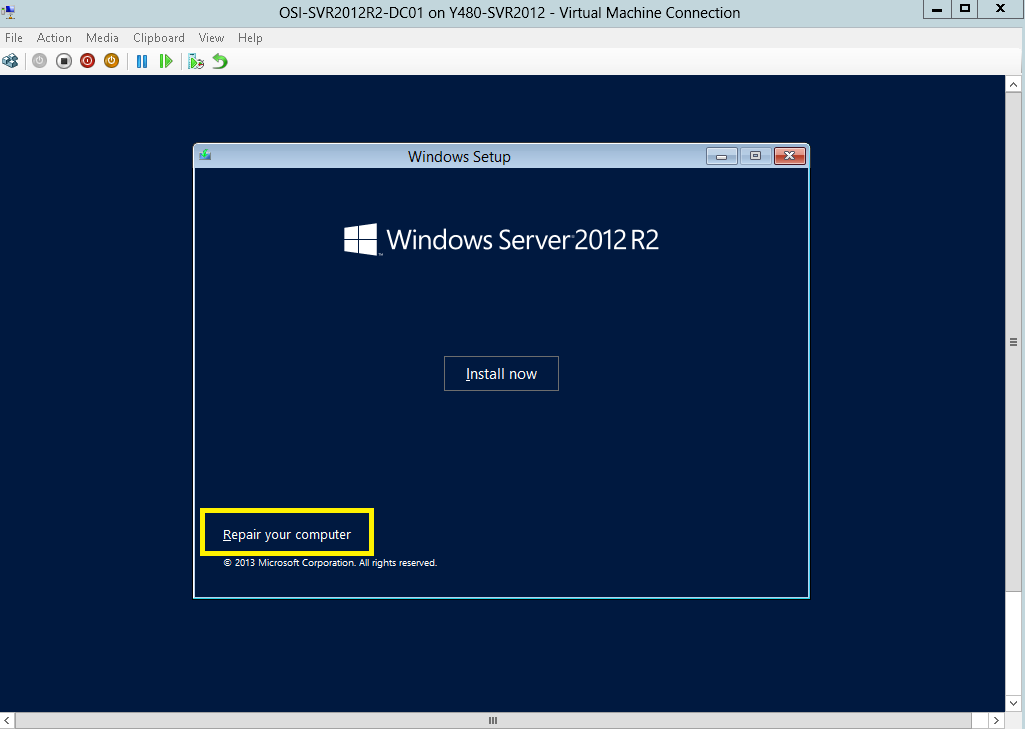Click the red Shut Down icon
The image size is (1025, 729).
(88, 61)
